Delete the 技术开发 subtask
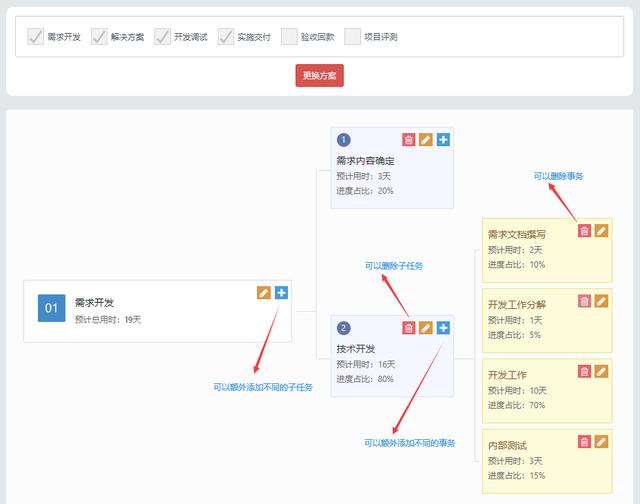The width and height of the screenshot is (640, 504). coord(409,328)
